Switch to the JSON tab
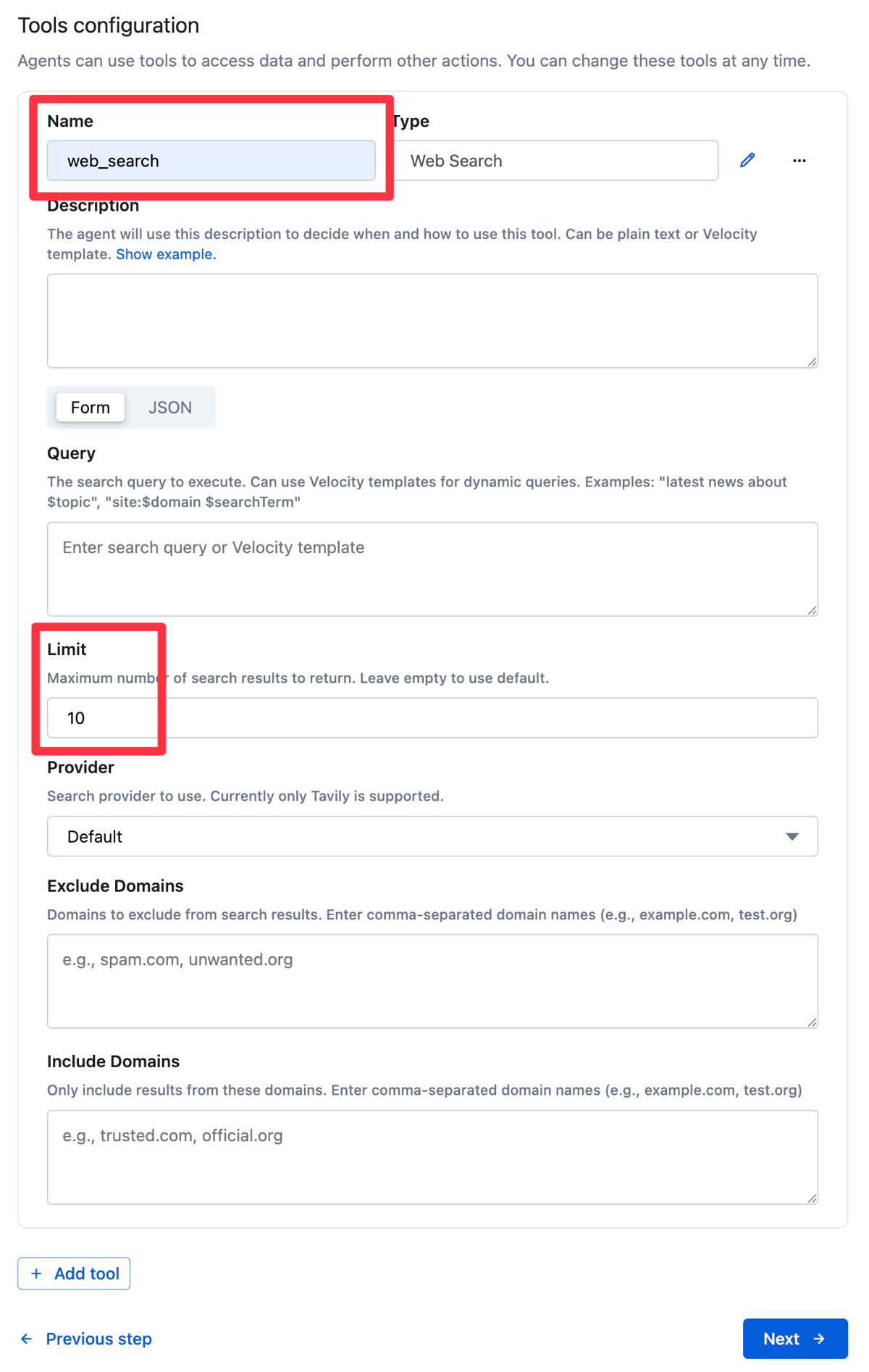This screenshot has height=1372, width=869. click(x=170, y=407)
